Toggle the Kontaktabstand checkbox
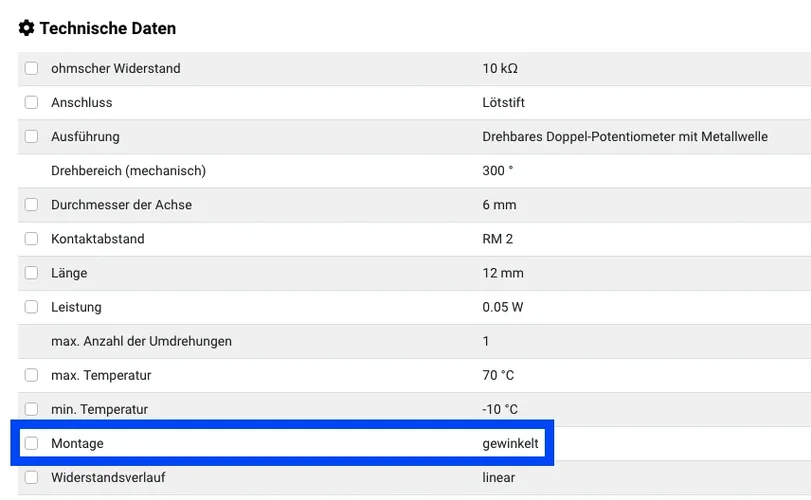Viewport: 811px width, 500px height. coord(32,239)
